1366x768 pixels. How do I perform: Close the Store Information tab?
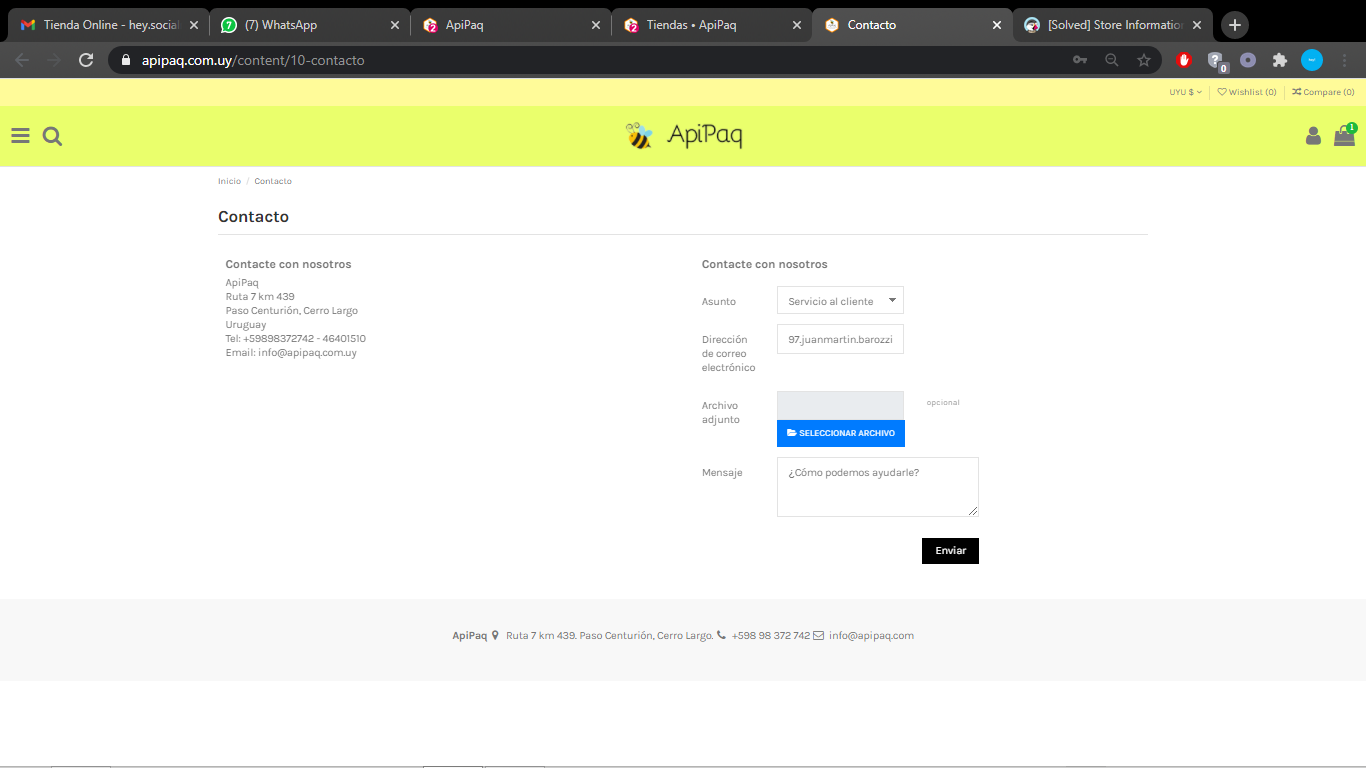tap(1197, 25)
